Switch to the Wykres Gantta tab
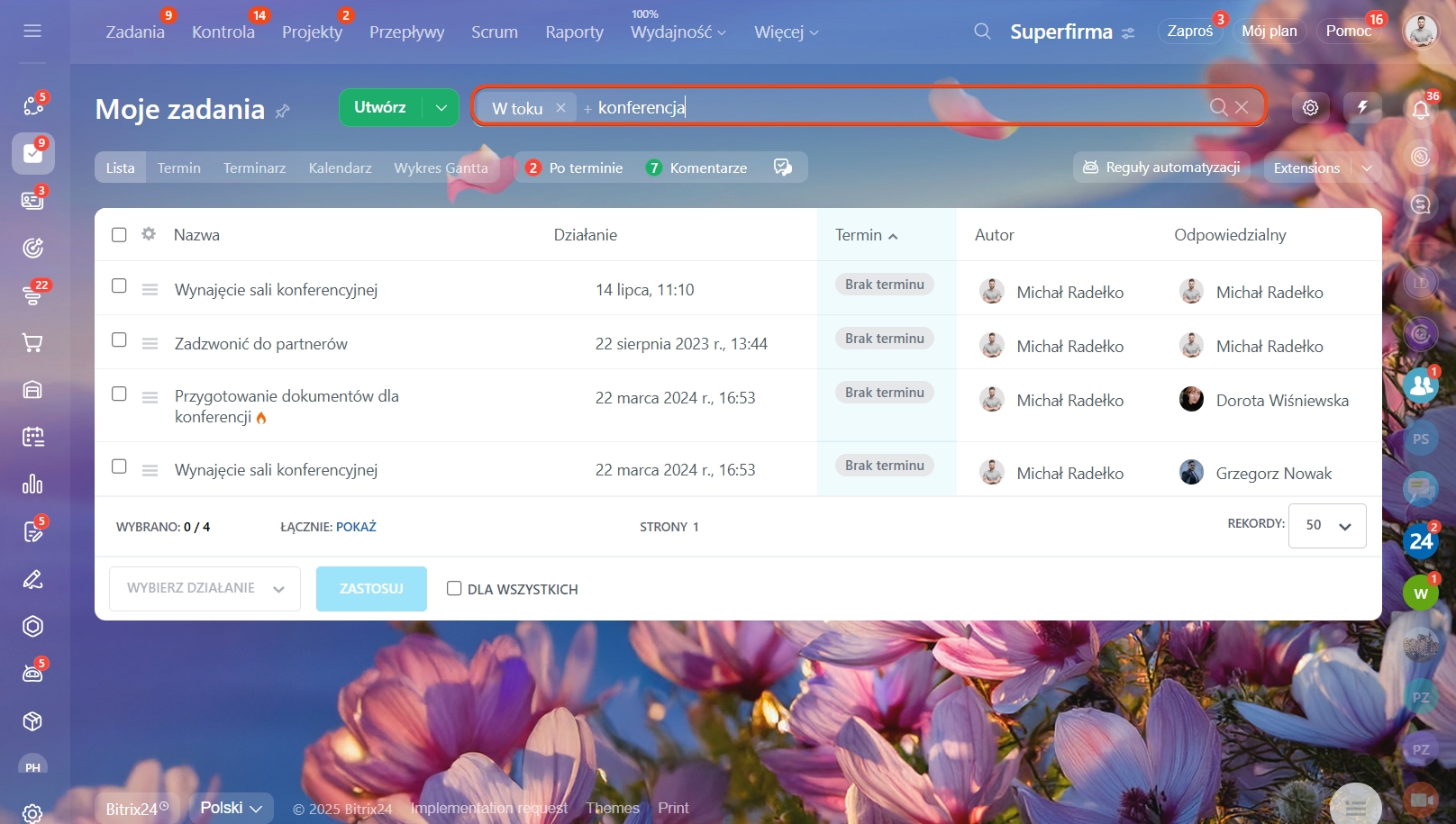This screenshot has height=824, width=1456. tap(441, 168)
